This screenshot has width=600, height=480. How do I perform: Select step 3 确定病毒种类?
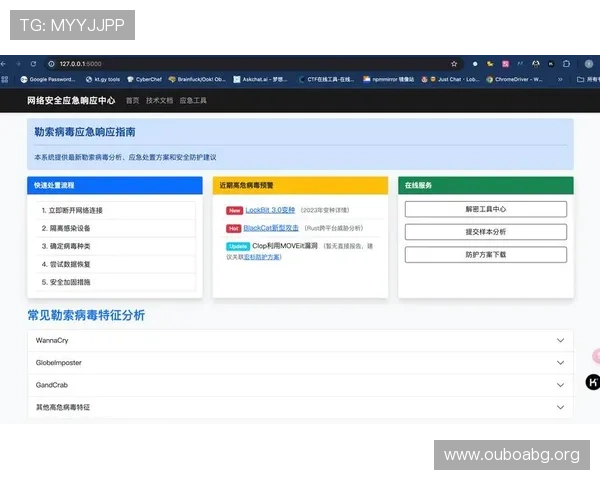[x=116, y=246]
